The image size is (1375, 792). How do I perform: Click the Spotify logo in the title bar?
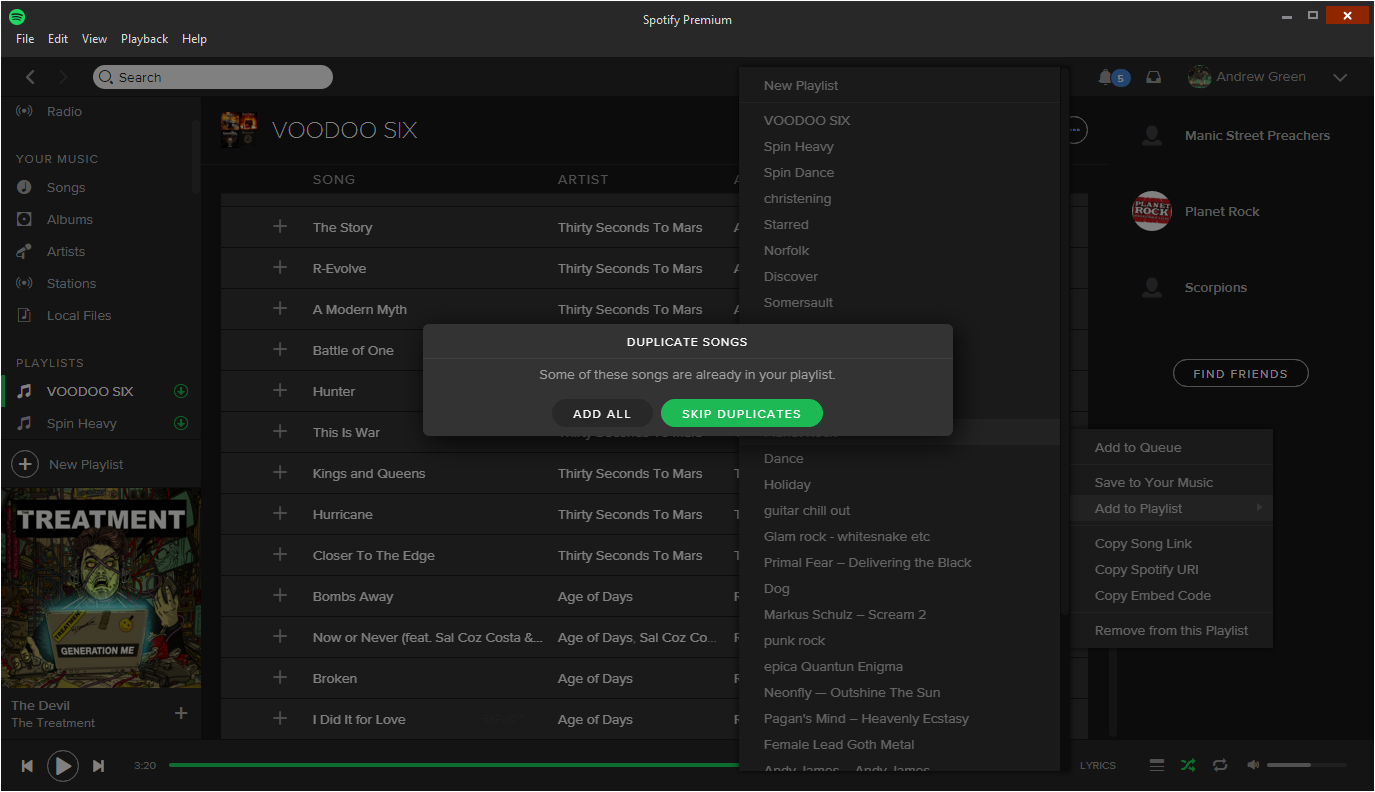point(17,17)
